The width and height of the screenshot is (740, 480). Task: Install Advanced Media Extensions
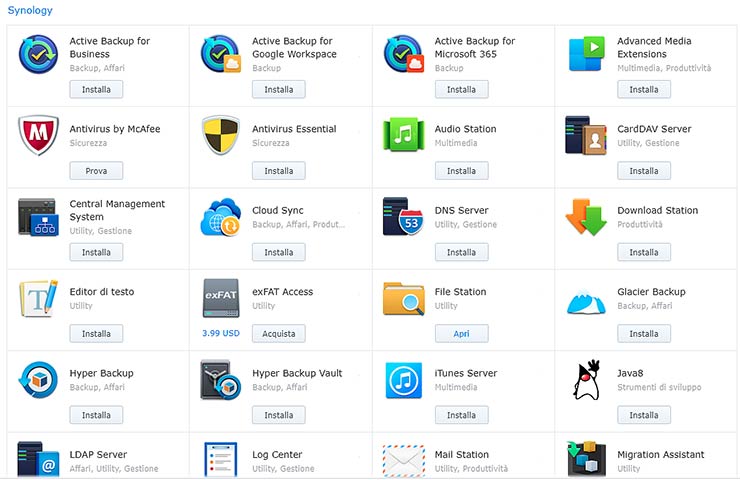(x=644, y=89)
